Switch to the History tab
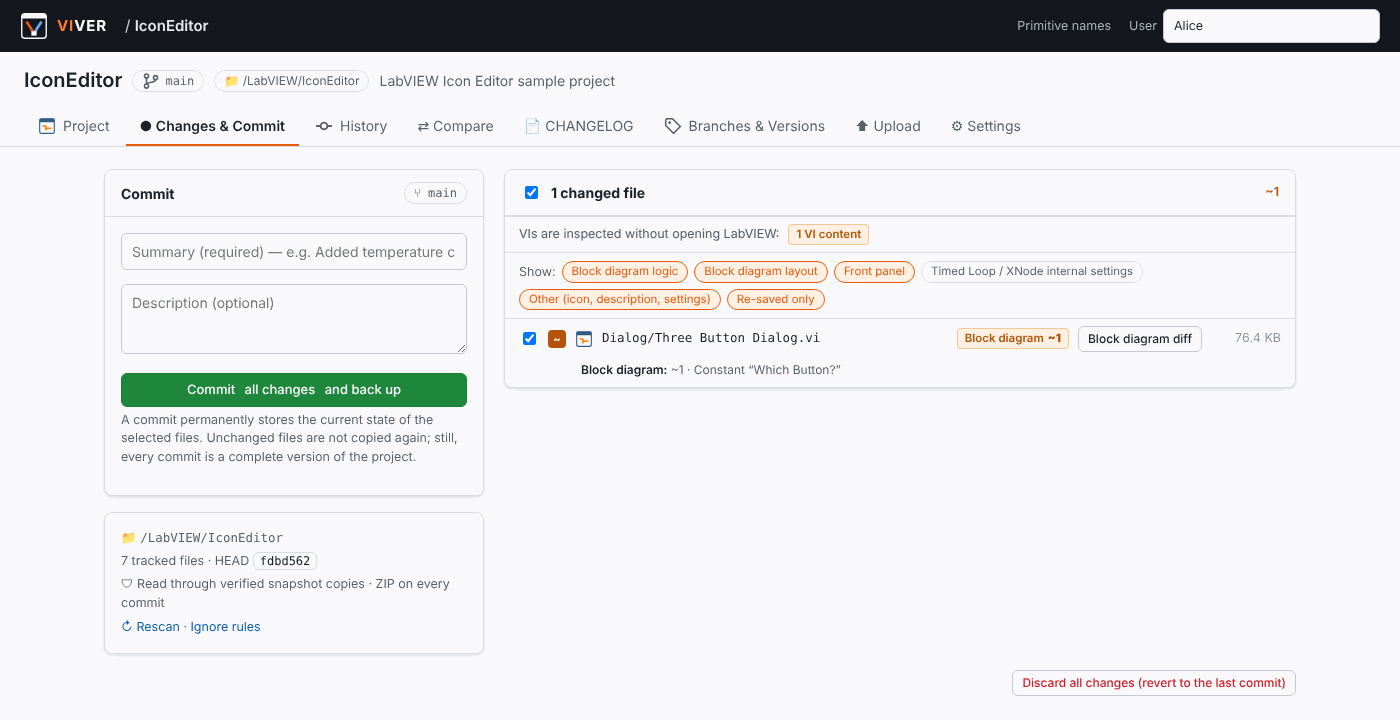The width and height of the screenshot is (1400, 720). pyautogui.click(x=351, y=126)
